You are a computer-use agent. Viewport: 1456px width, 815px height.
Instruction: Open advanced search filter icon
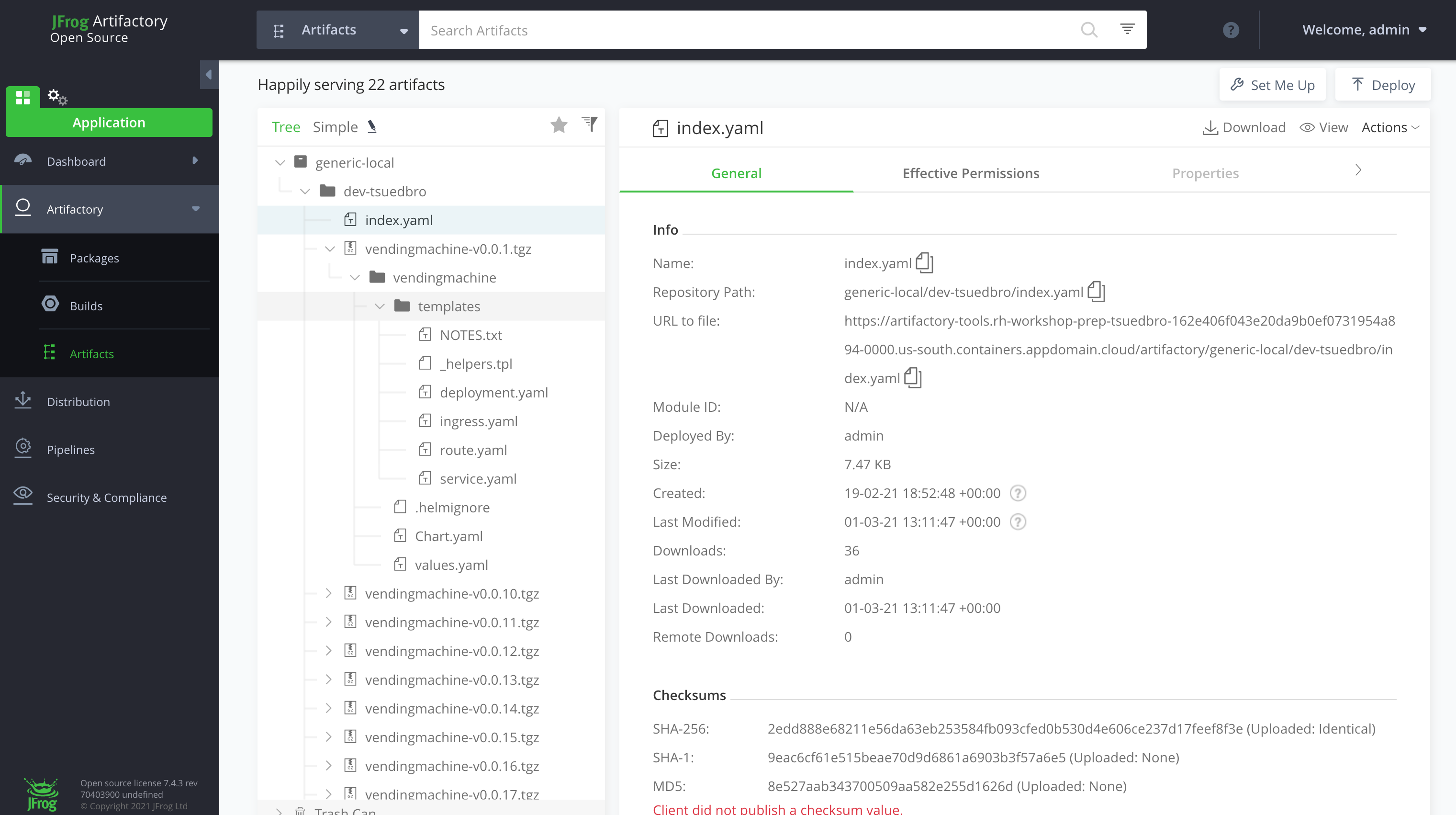tap(1127, 29)
